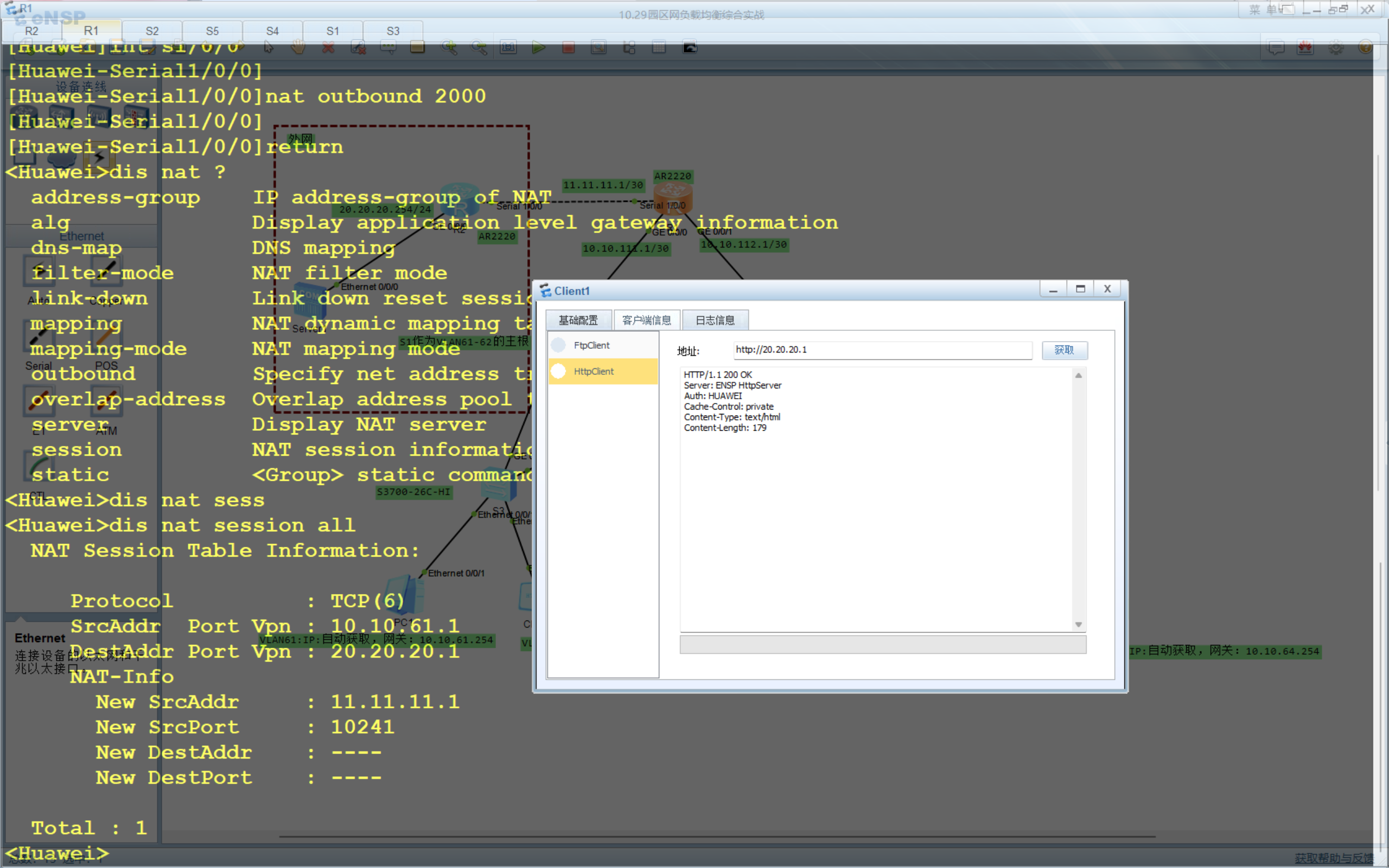Click the red Stop devices icon
The height and width of the screenshot is (868, 1389).
pos(568,48)
